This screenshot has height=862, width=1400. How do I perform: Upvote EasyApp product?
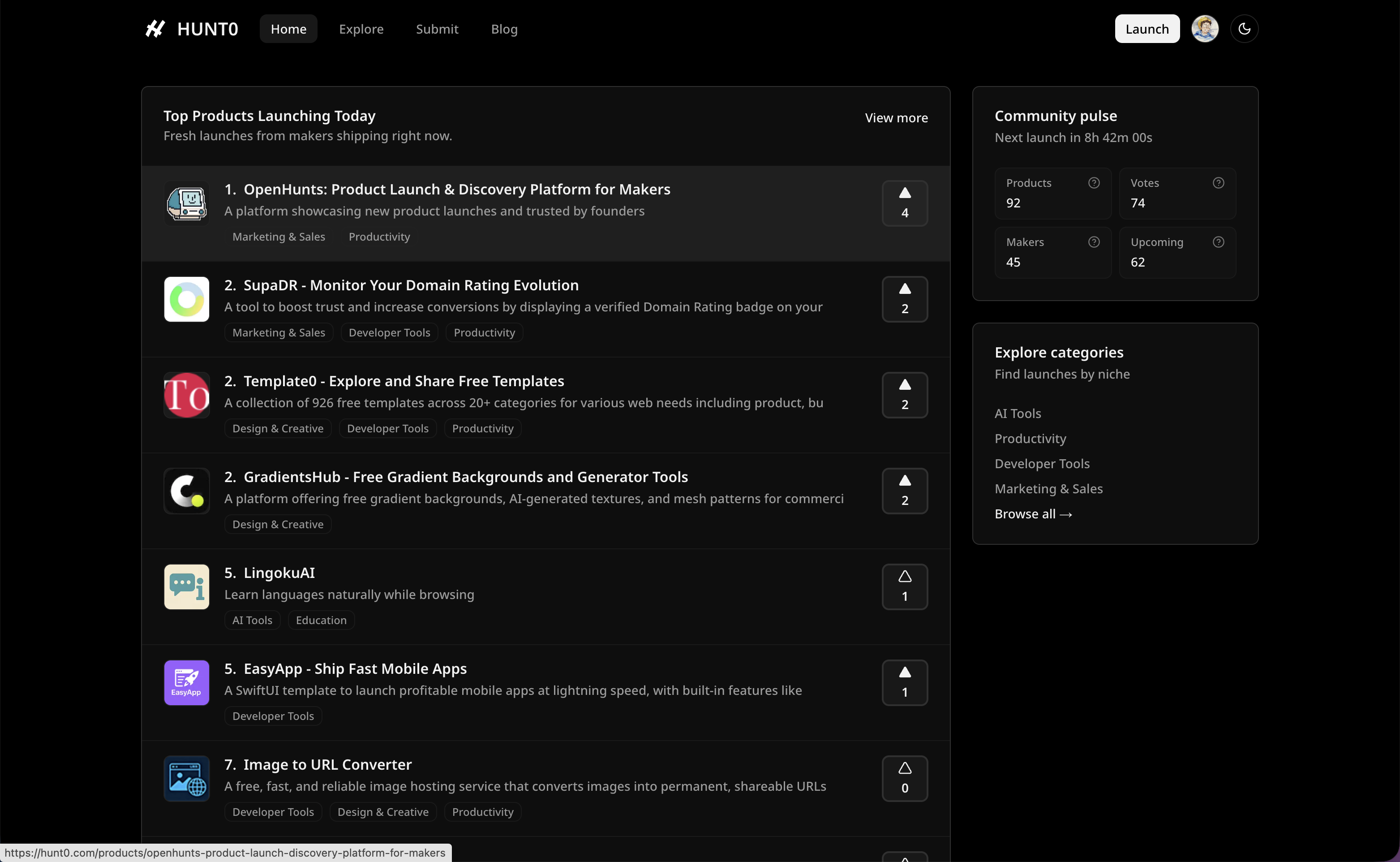[905, 682]
